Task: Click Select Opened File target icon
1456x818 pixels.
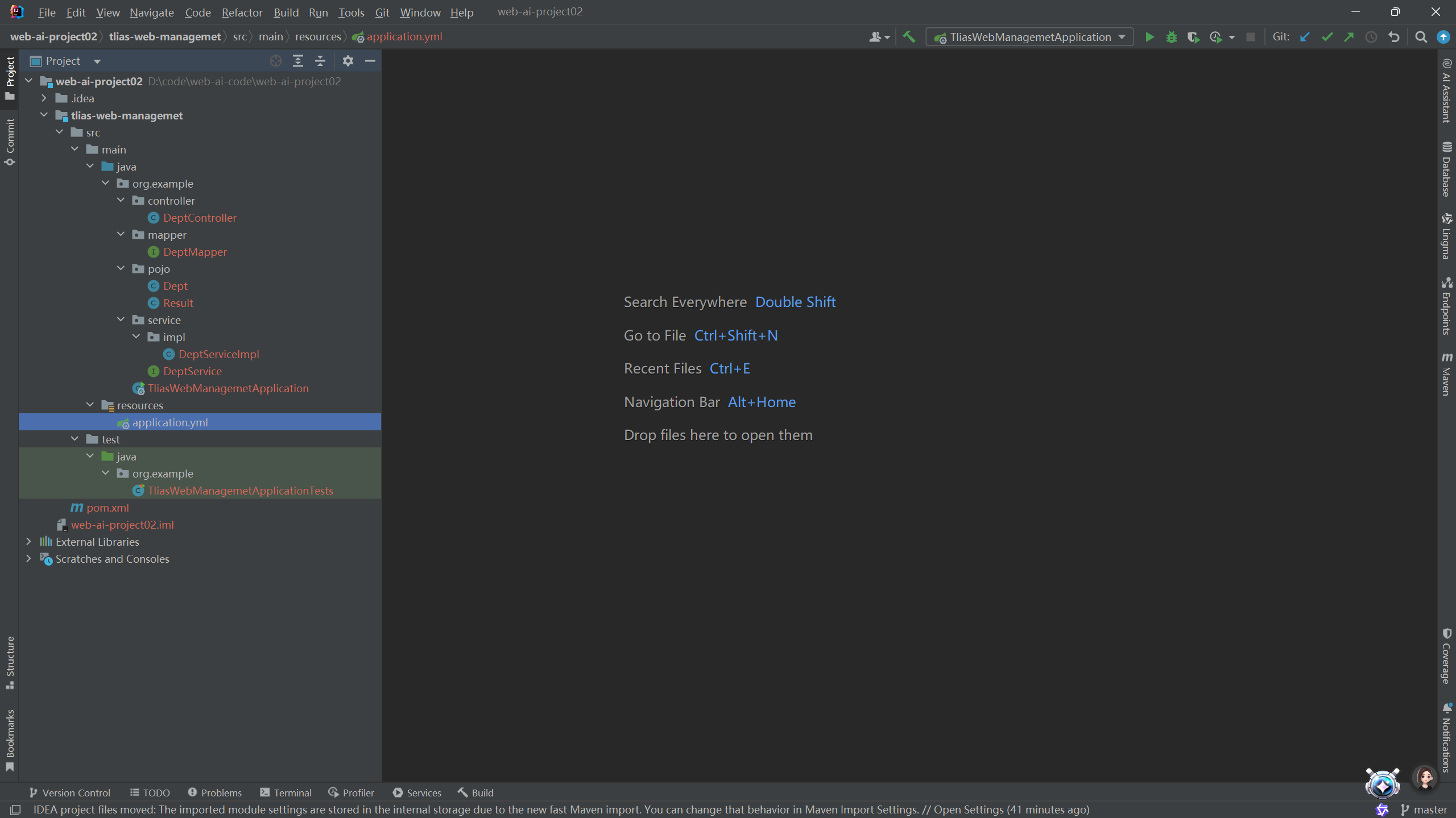Action: (276, 61)
